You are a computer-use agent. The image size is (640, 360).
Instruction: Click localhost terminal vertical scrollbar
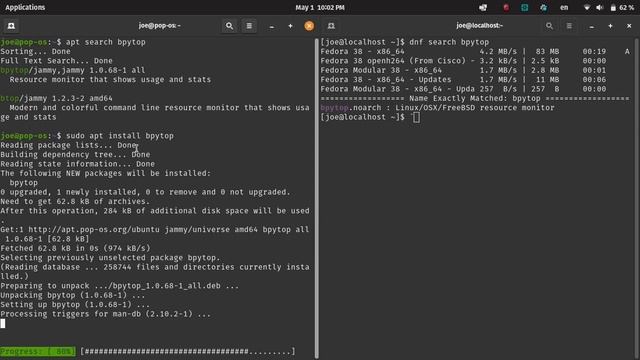[x=636, y=198]
